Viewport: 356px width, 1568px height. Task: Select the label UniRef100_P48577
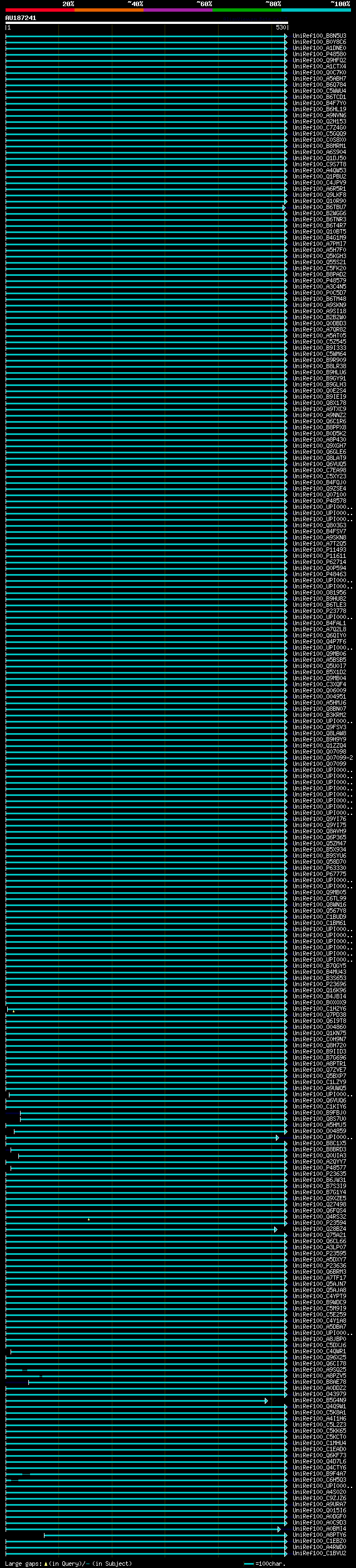tap(319, 1168)
